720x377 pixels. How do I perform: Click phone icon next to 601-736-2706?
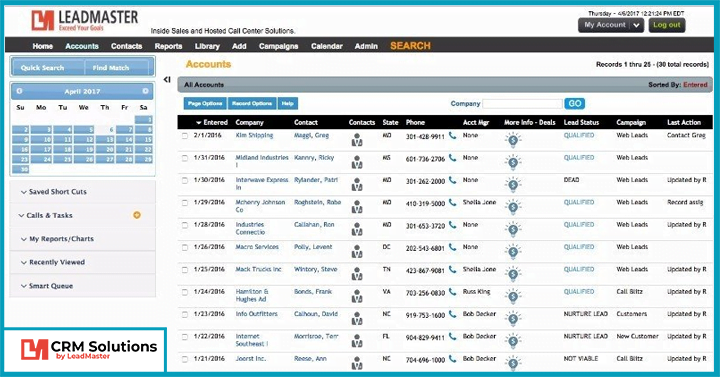coord(452,158)
